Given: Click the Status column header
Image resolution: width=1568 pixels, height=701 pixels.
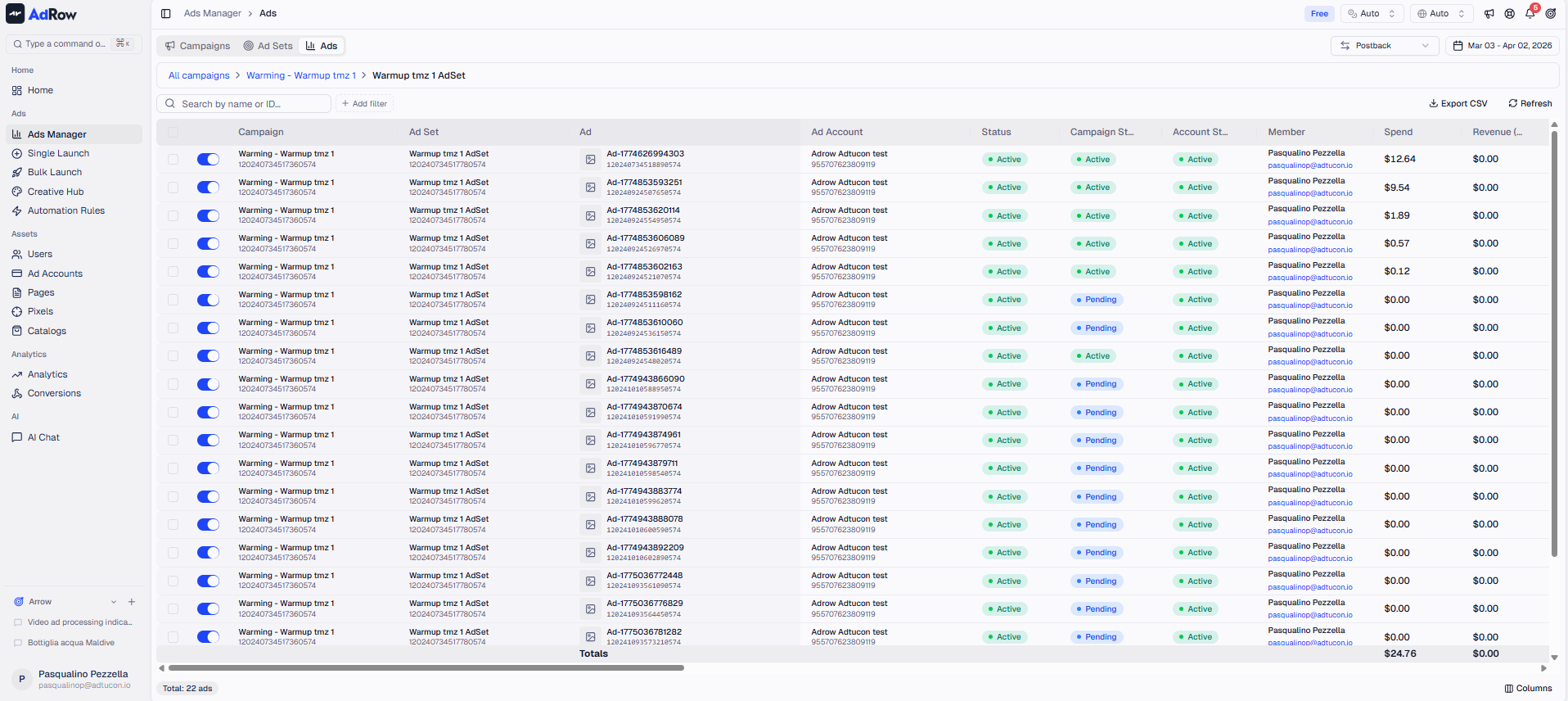Looking at the screenshot, I should point(996,132).
